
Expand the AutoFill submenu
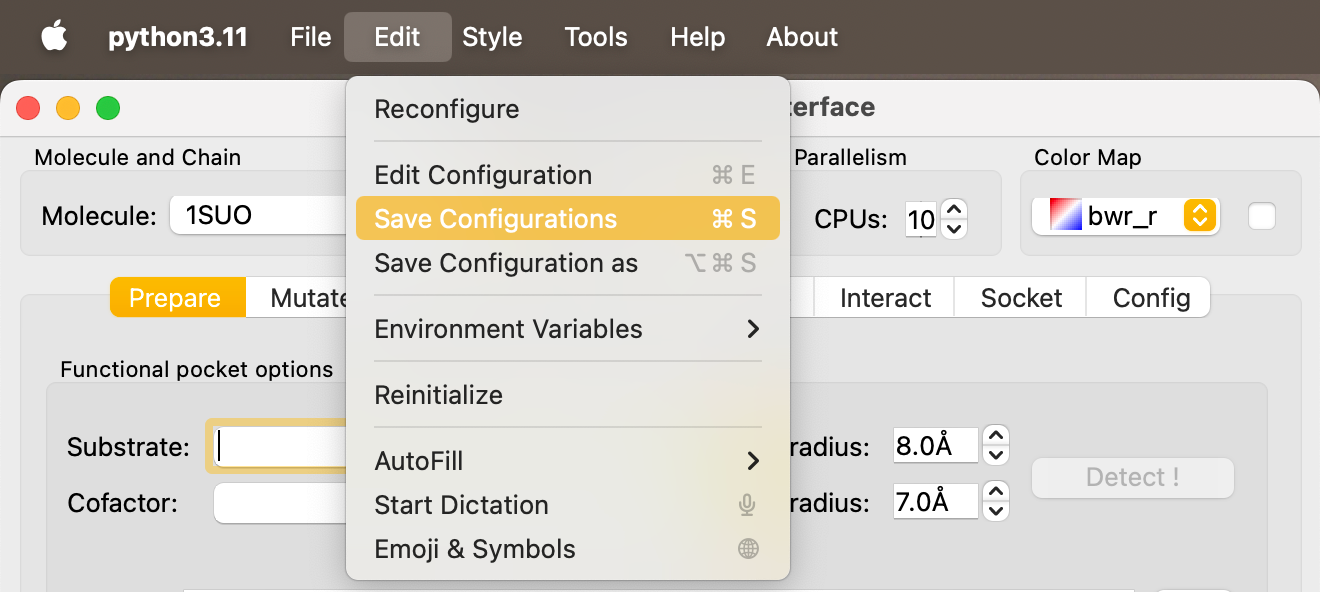(x=567, y=461)
